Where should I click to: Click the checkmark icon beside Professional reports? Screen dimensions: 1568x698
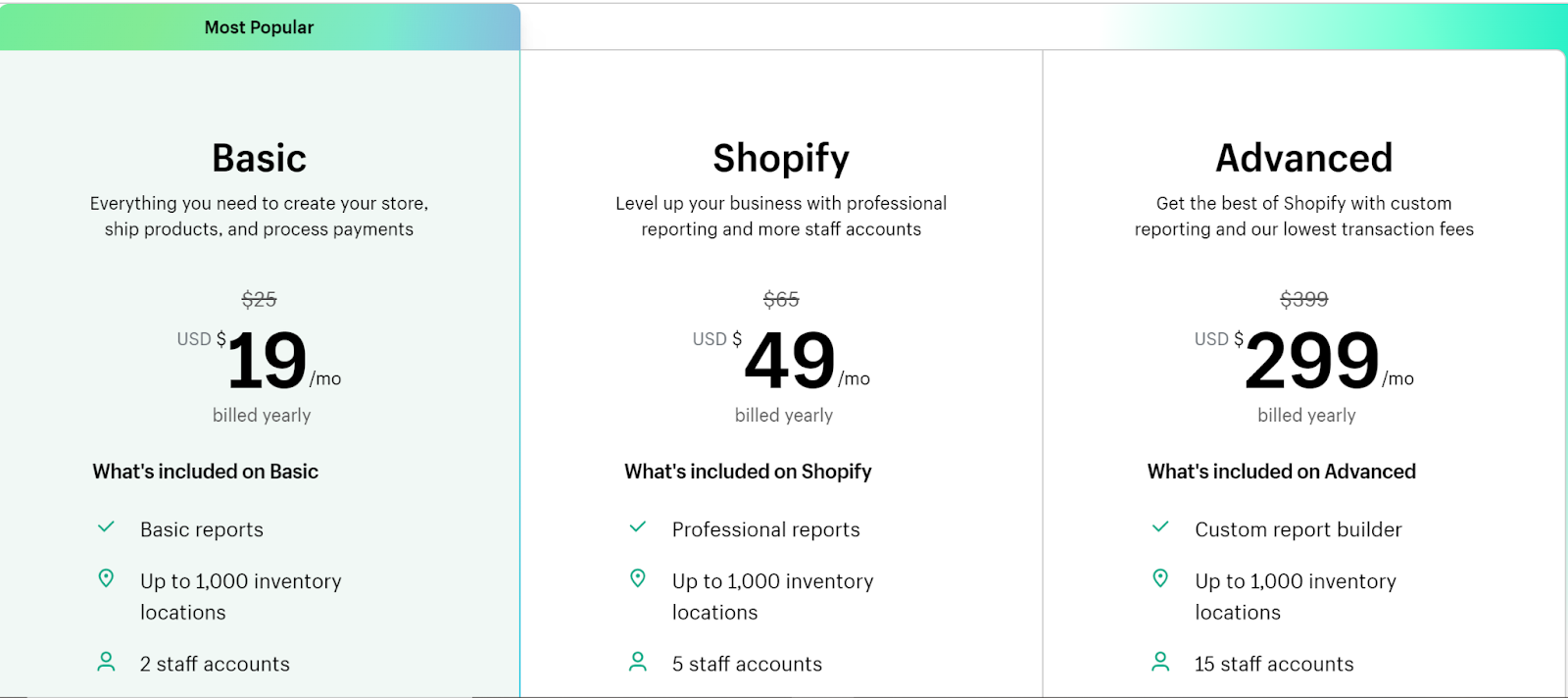click(x=638, y=527)
